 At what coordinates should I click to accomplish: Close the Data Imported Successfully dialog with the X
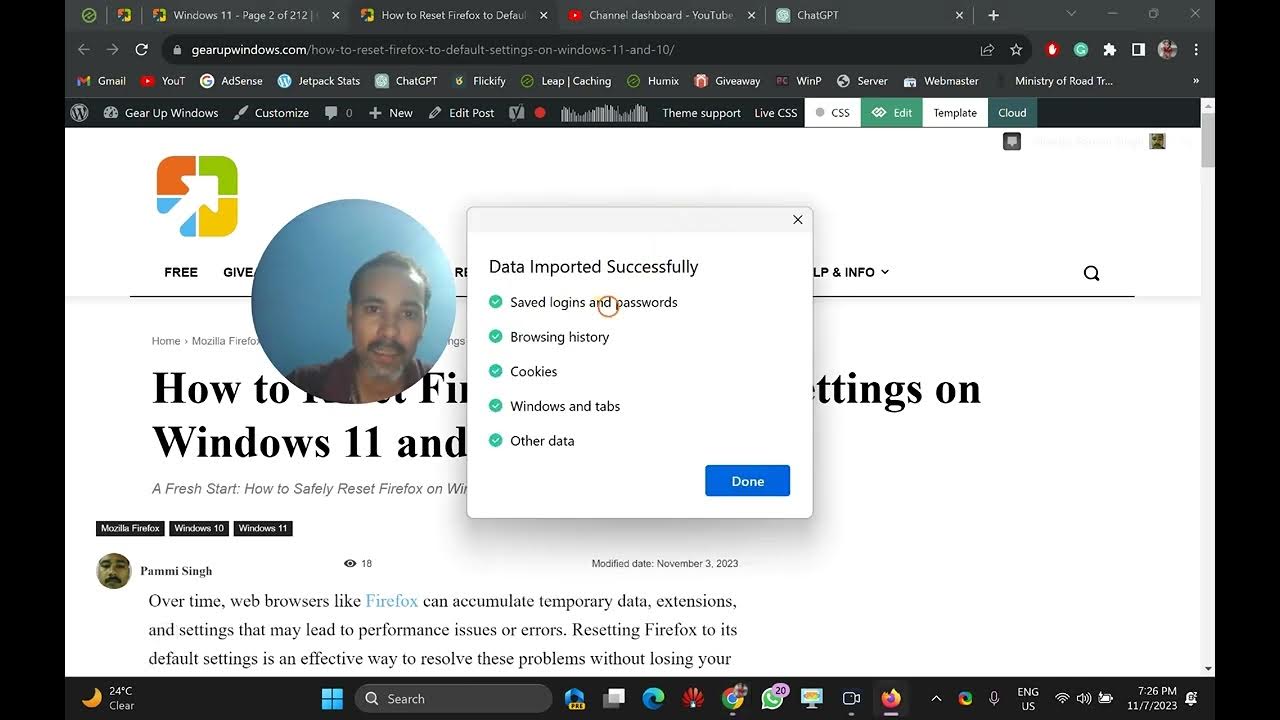[x=798, y=220]
